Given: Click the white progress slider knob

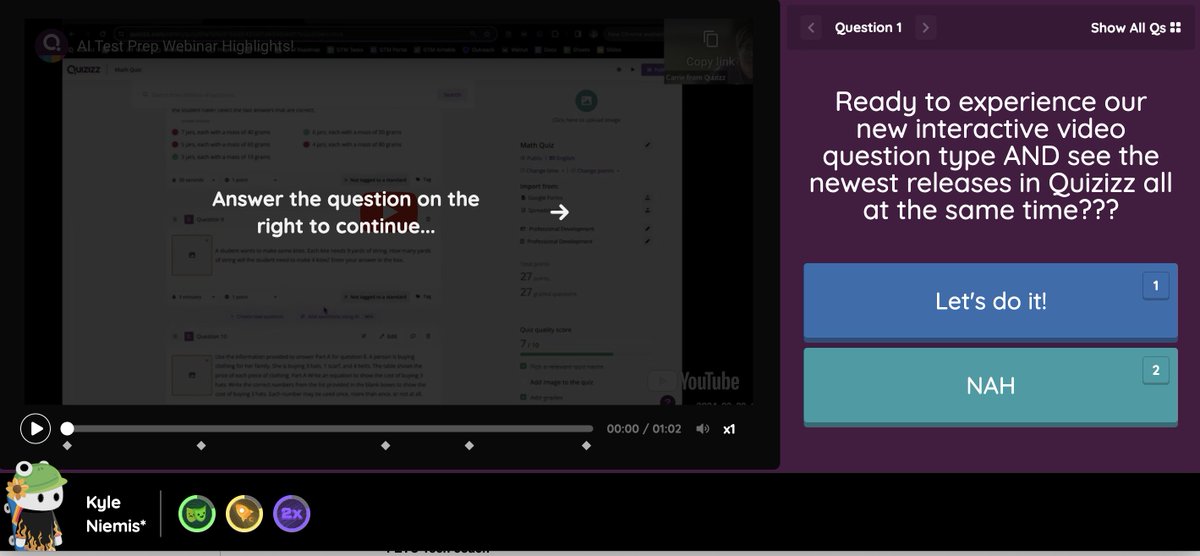Looking at the screenshot, I should [67, 429].
